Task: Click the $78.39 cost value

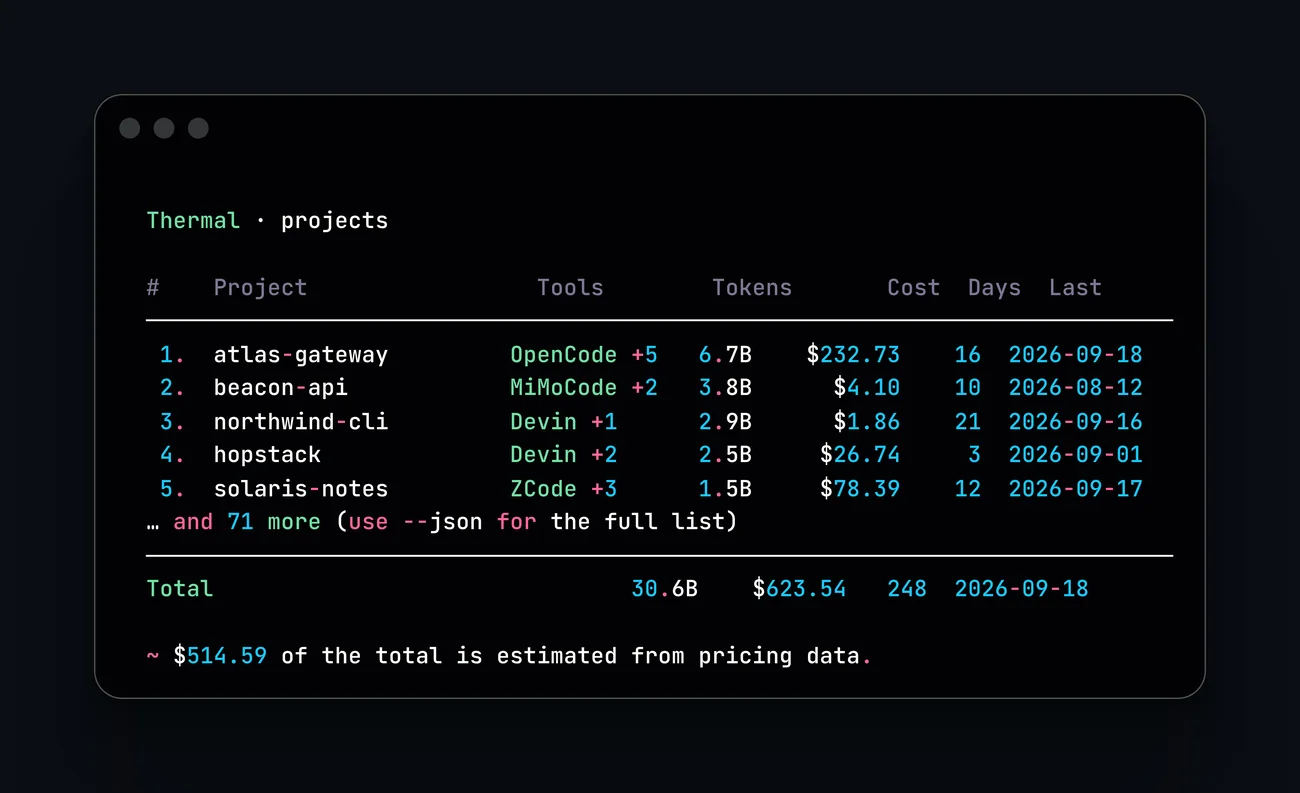Action: tap(860, 489)
